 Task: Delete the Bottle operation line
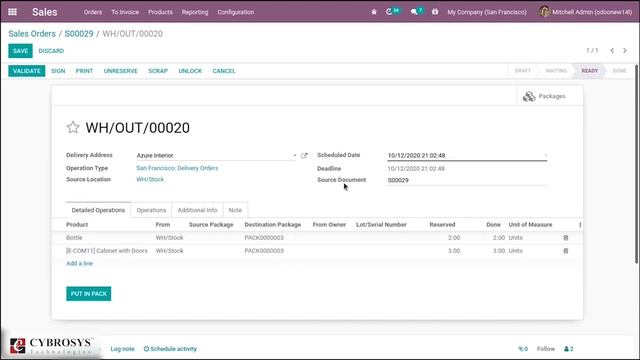point(566,238)
